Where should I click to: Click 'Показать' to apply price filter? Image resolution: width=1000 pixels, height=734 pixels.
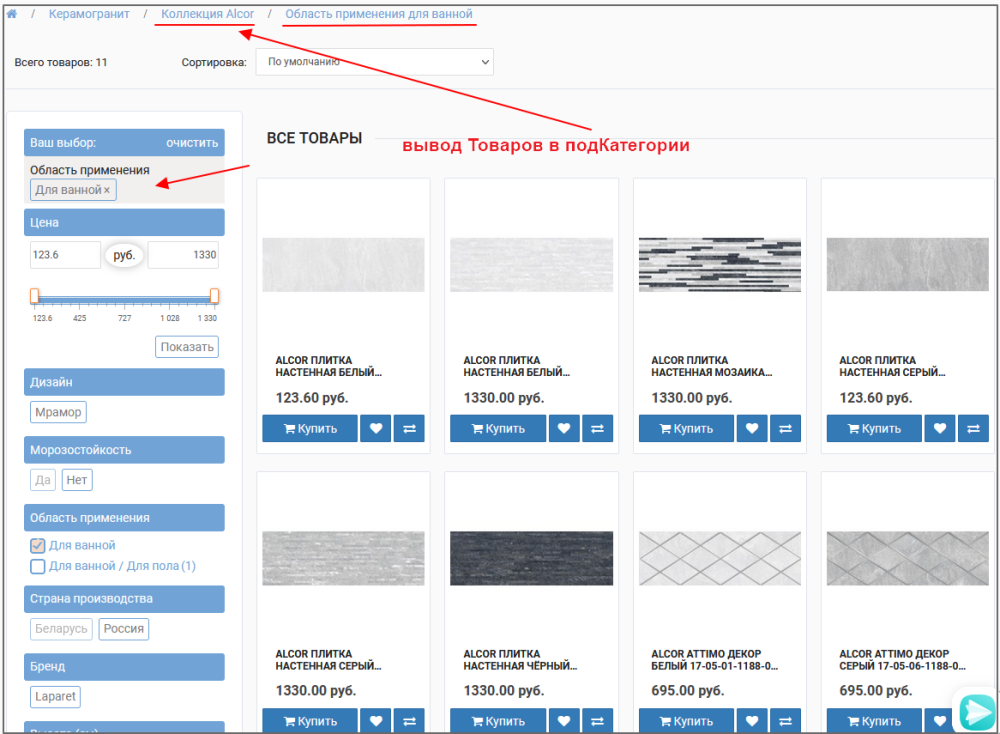pos(187,347)
